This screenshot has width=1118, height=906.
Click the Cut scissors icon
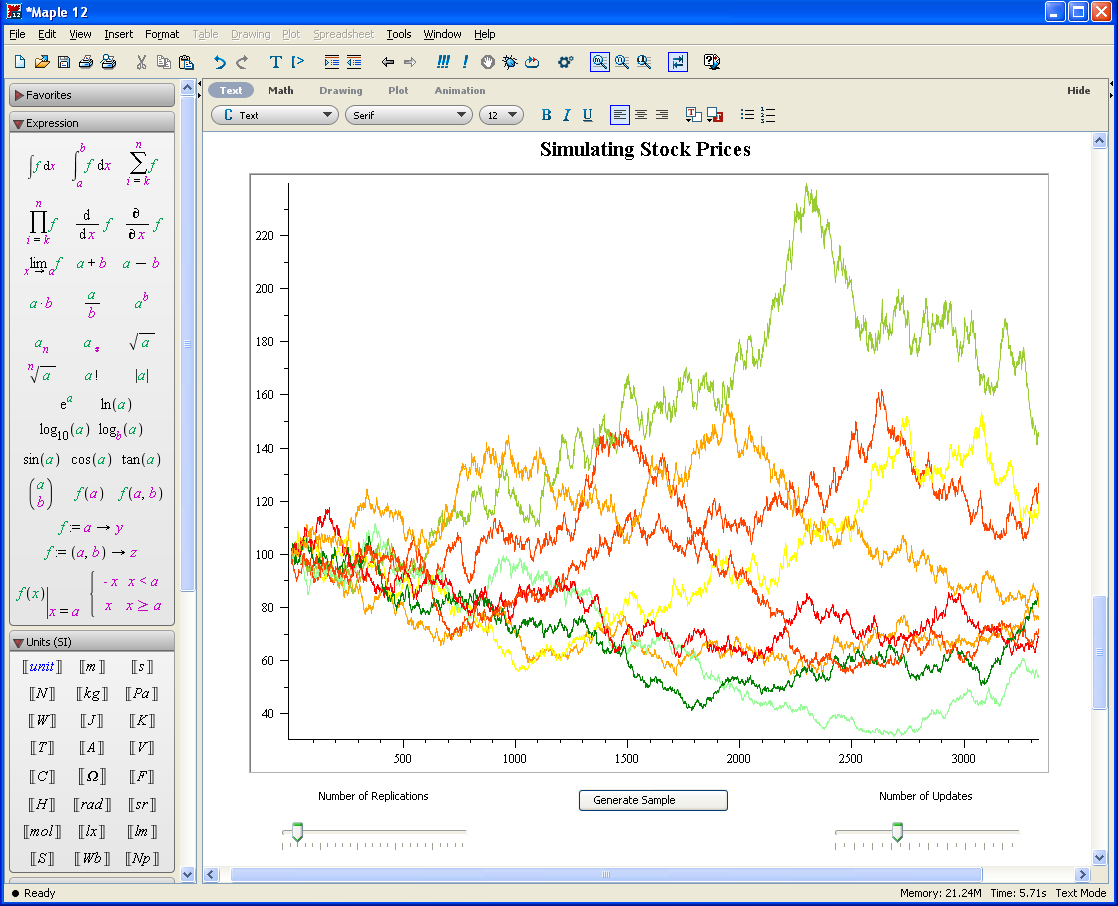click(142, 62)
